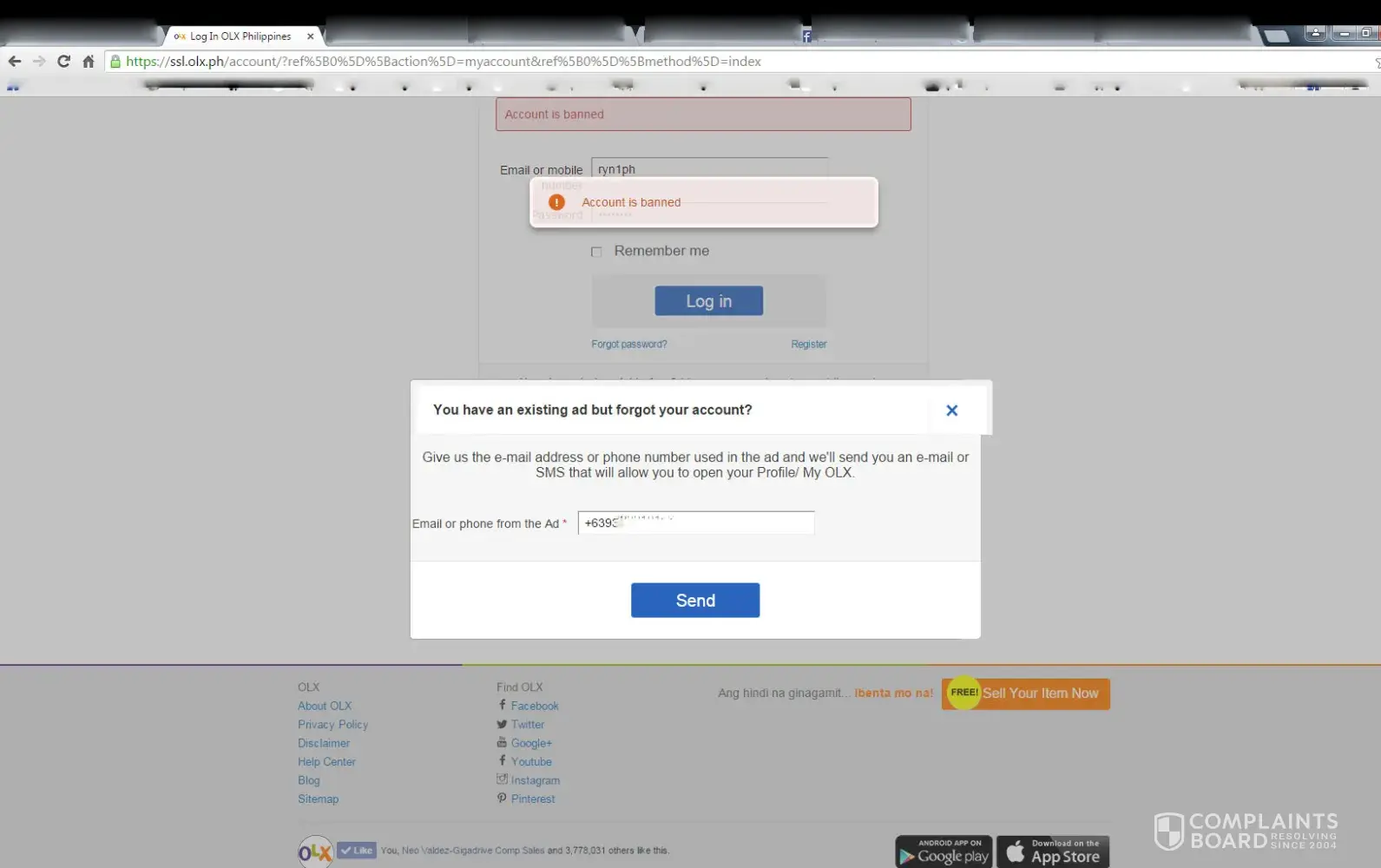
Task: Click the Log in button
Action: (x=708, y=301)
